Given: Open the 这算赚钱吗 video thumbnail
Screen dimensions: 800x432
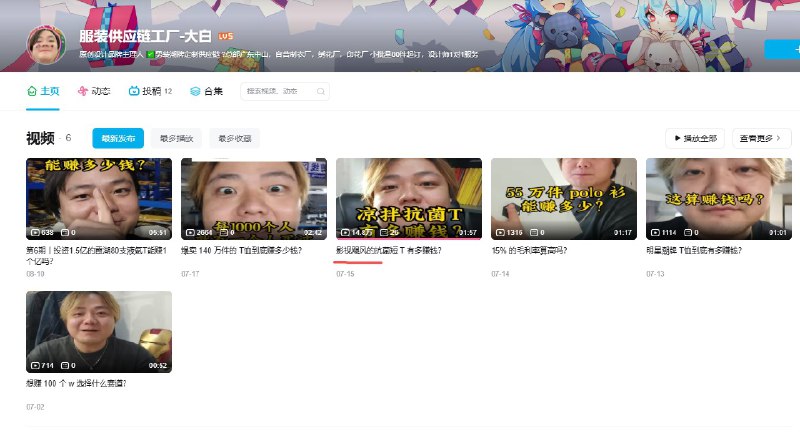Looking at the screenshot, I should pos(719,199).
